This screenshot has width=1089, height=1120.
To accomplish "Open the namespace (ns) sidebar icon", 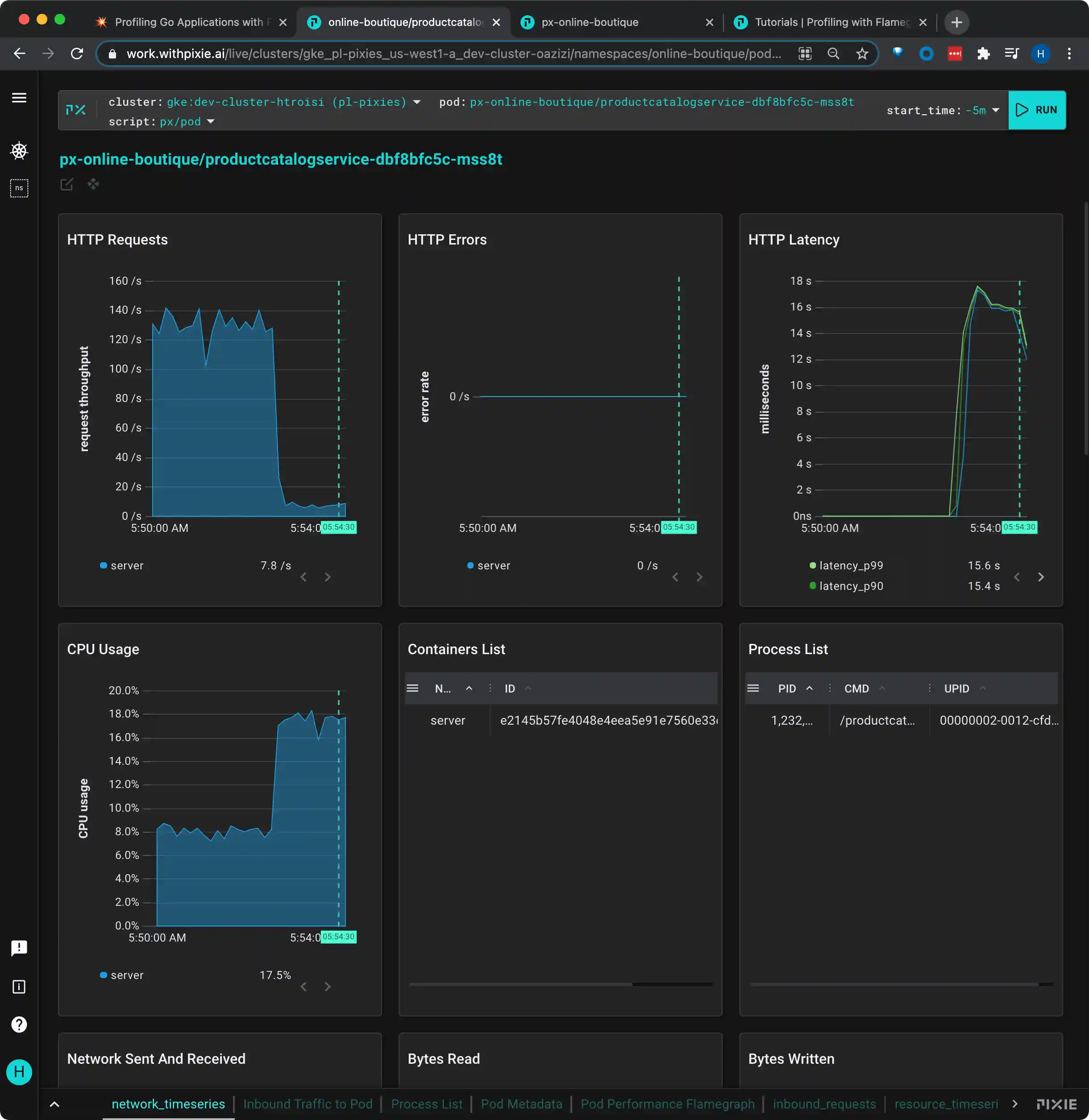I will [19, 188].
